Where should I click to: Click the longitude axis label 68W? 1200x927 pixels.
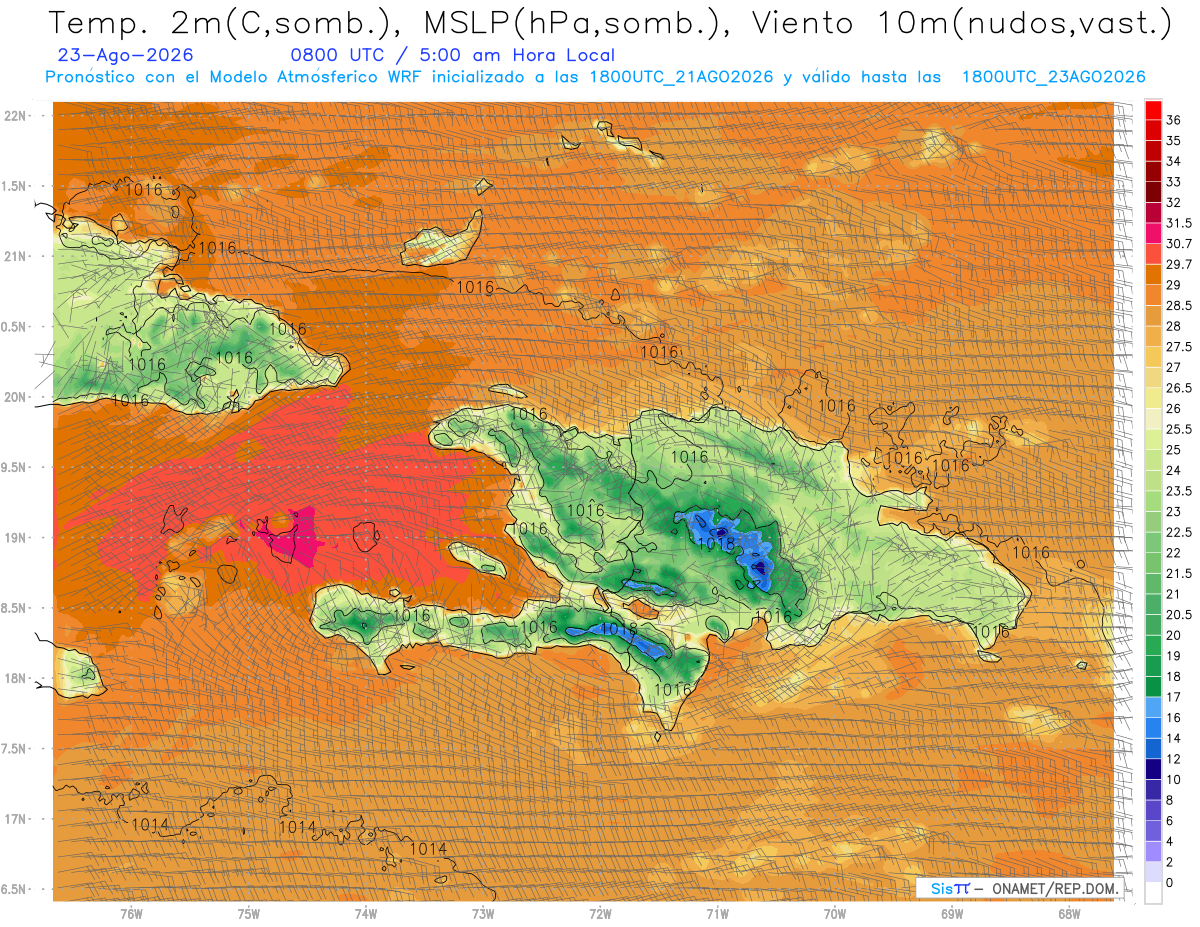pyautogui.click(x=1069, y=914)
